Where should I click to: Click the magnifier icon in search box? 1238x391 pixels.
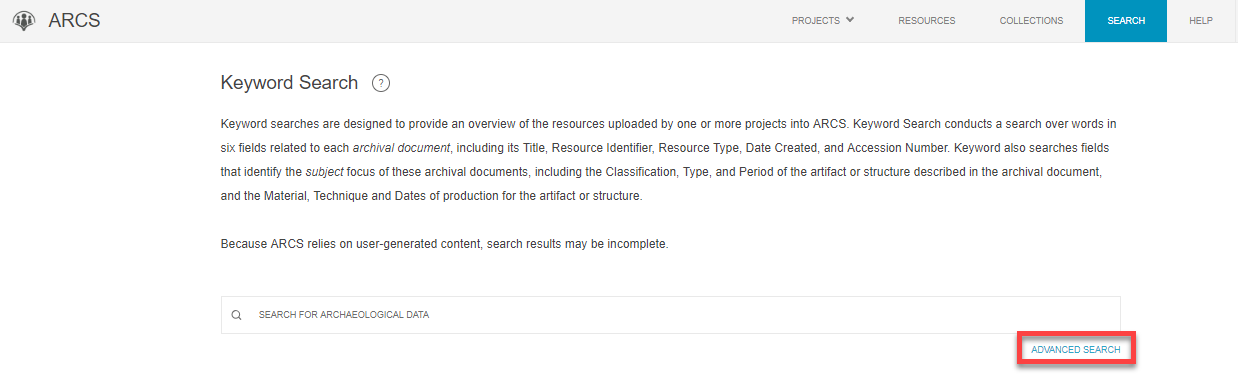(237, 315)
